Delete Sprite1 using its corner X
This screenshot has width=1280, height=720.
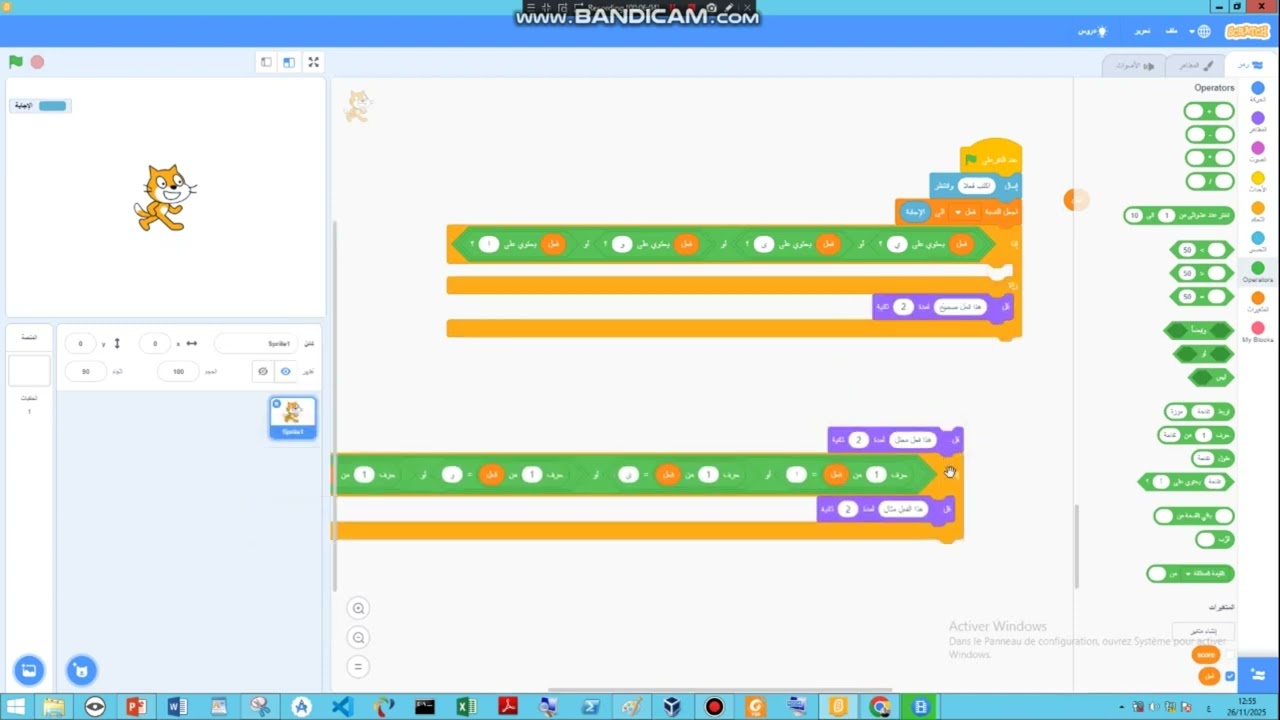coord(277,404)
